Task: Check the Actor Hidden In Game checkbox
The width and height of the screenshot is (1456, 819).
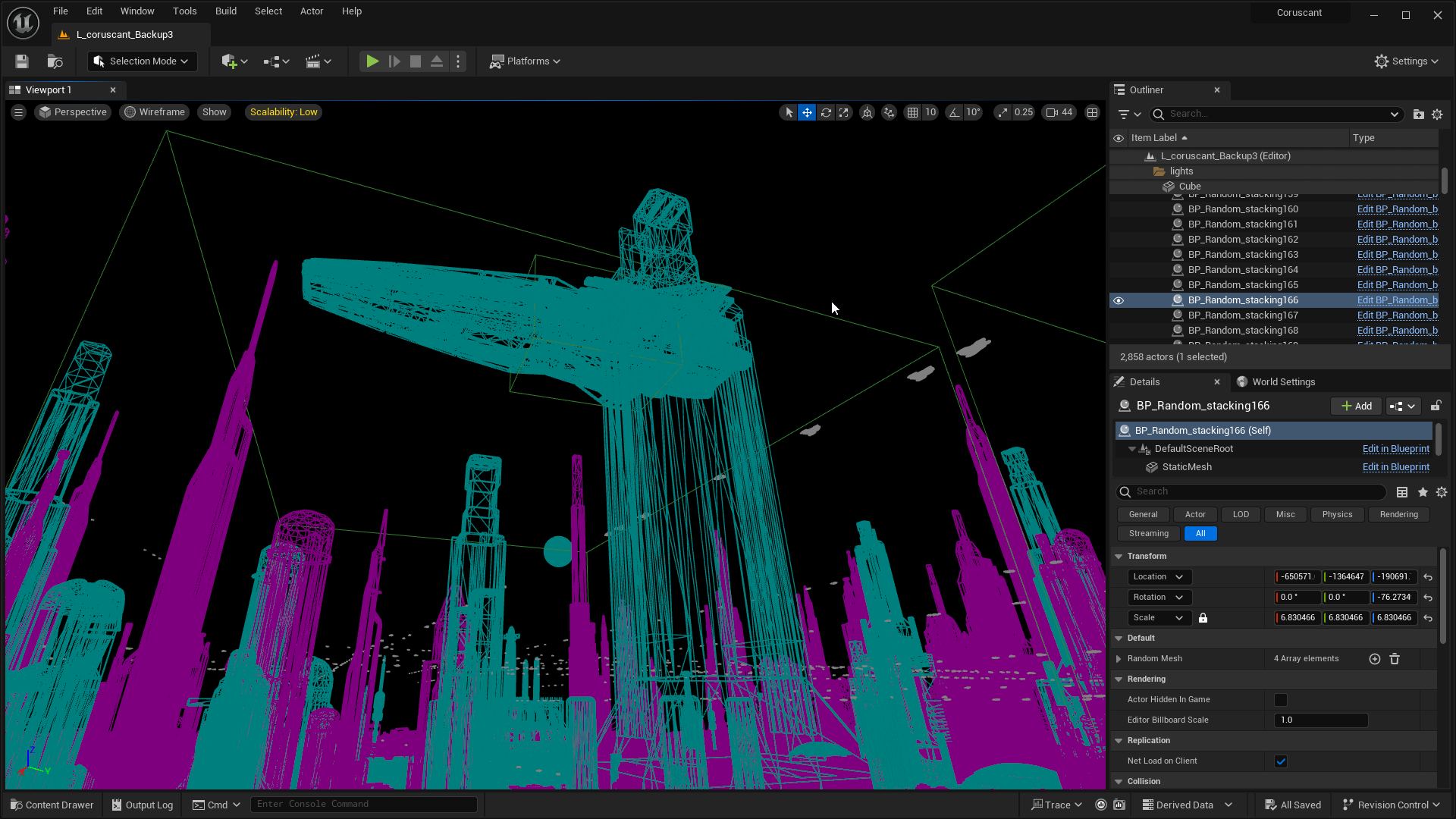Action: point(1281,700)
